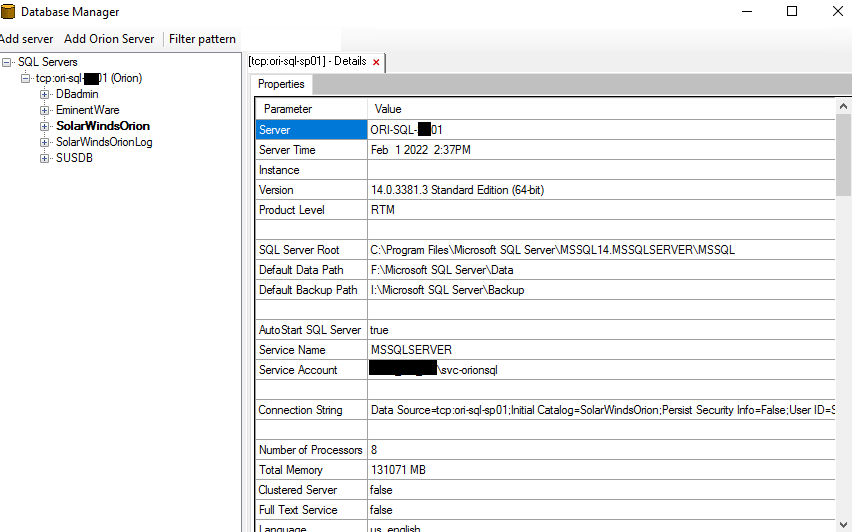
Task: Collapse the SQL Servers root node
Action: pos(7,62)
